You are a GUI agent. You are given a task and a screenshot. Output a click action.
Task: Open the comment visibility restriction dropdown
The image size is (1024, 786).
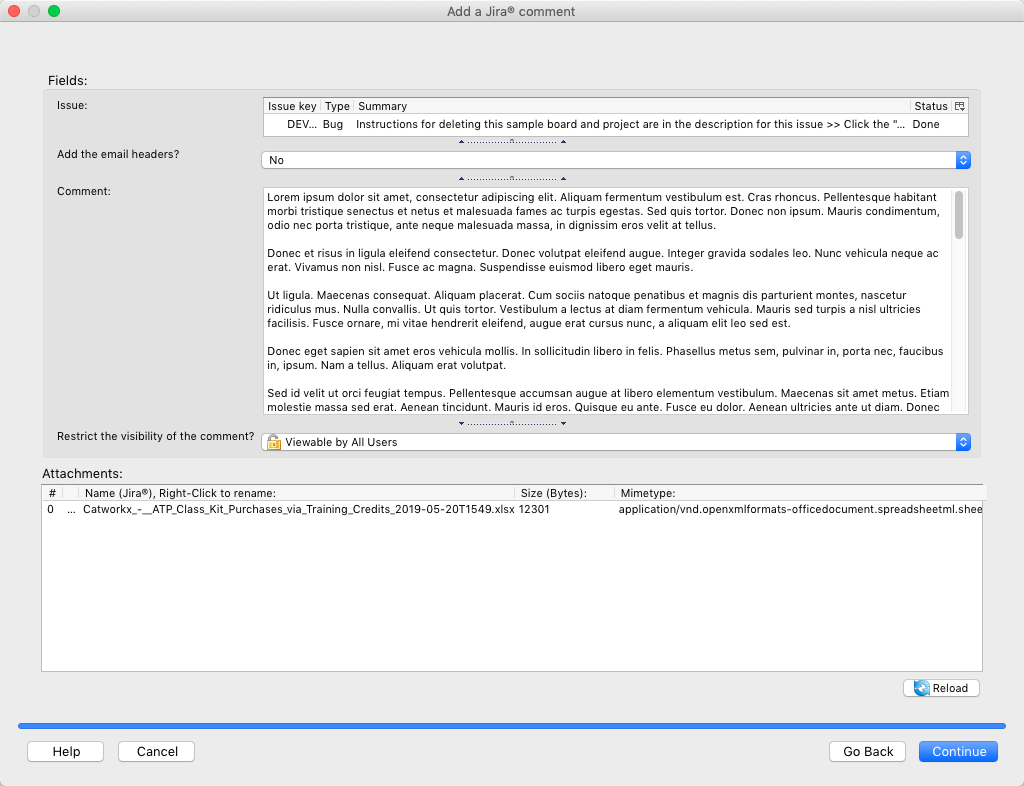tap(615, 442)
